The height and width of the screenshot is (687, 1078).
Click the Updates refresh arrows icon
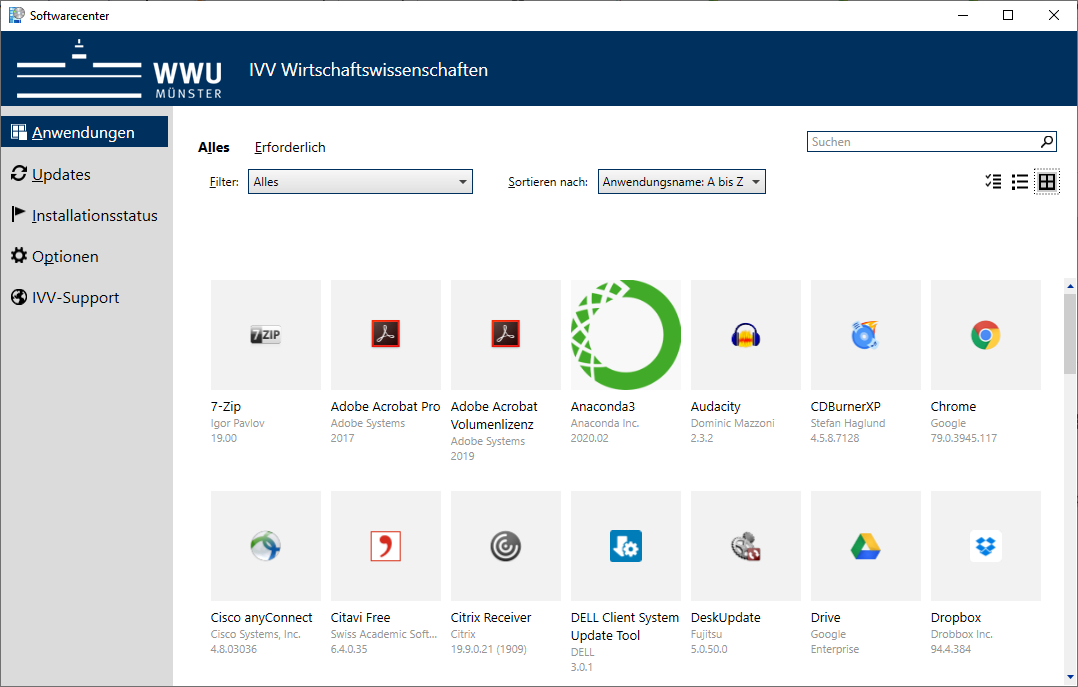[x=19, y=174]
